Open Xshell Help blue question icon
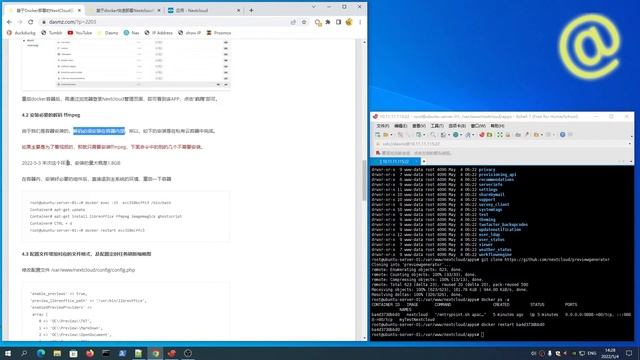 (562, 135)
